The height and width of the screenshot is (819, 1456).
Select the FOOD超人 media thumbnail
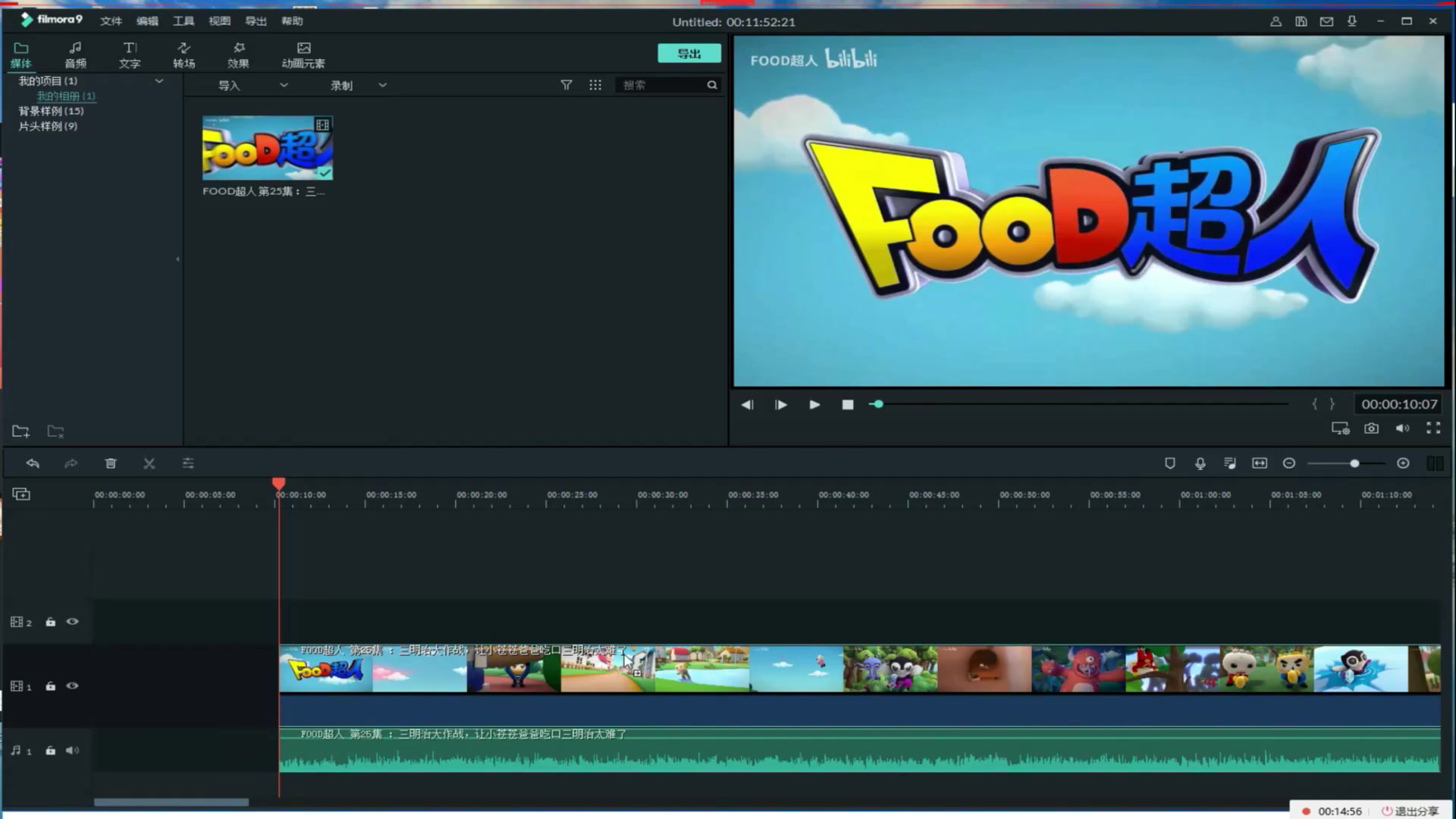pos(267,148)
